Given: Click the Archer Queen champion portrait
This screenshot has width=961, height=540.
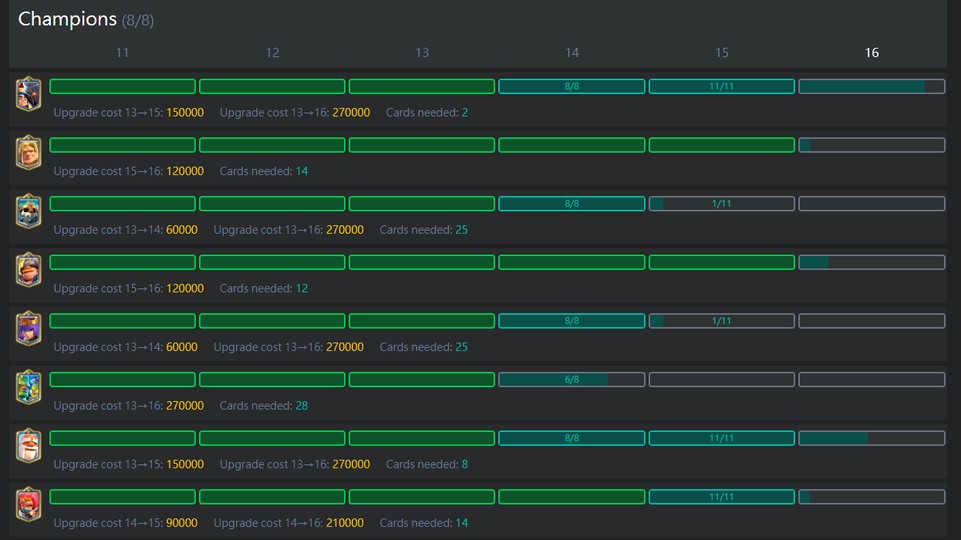Looking at the screenshot, I should click(x=29, y=329).
